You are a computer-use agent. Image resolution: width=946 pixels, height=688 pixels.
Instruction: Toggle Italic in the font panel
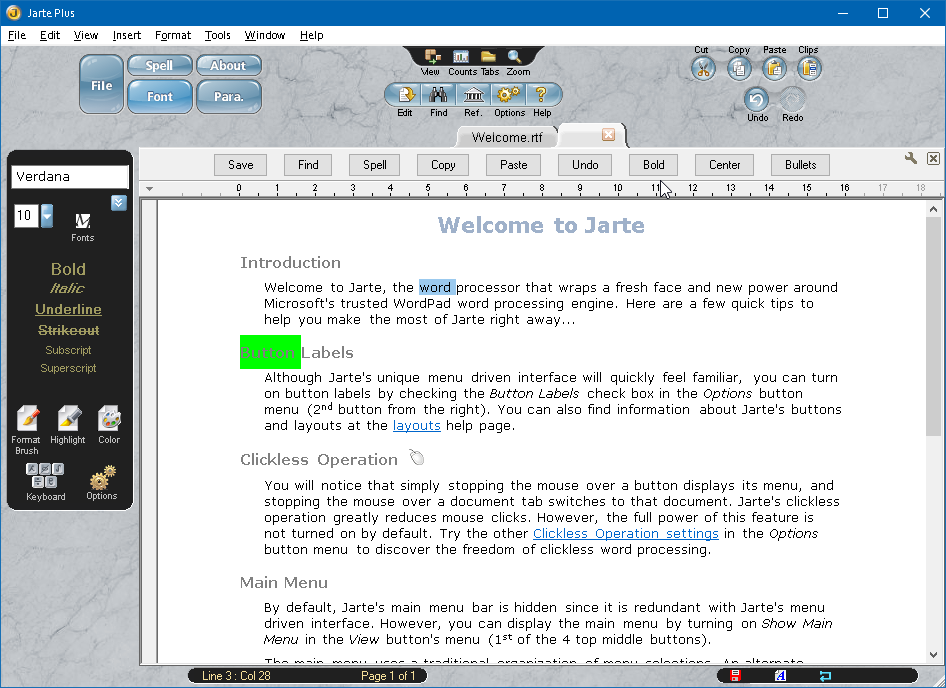click(67, 288)
